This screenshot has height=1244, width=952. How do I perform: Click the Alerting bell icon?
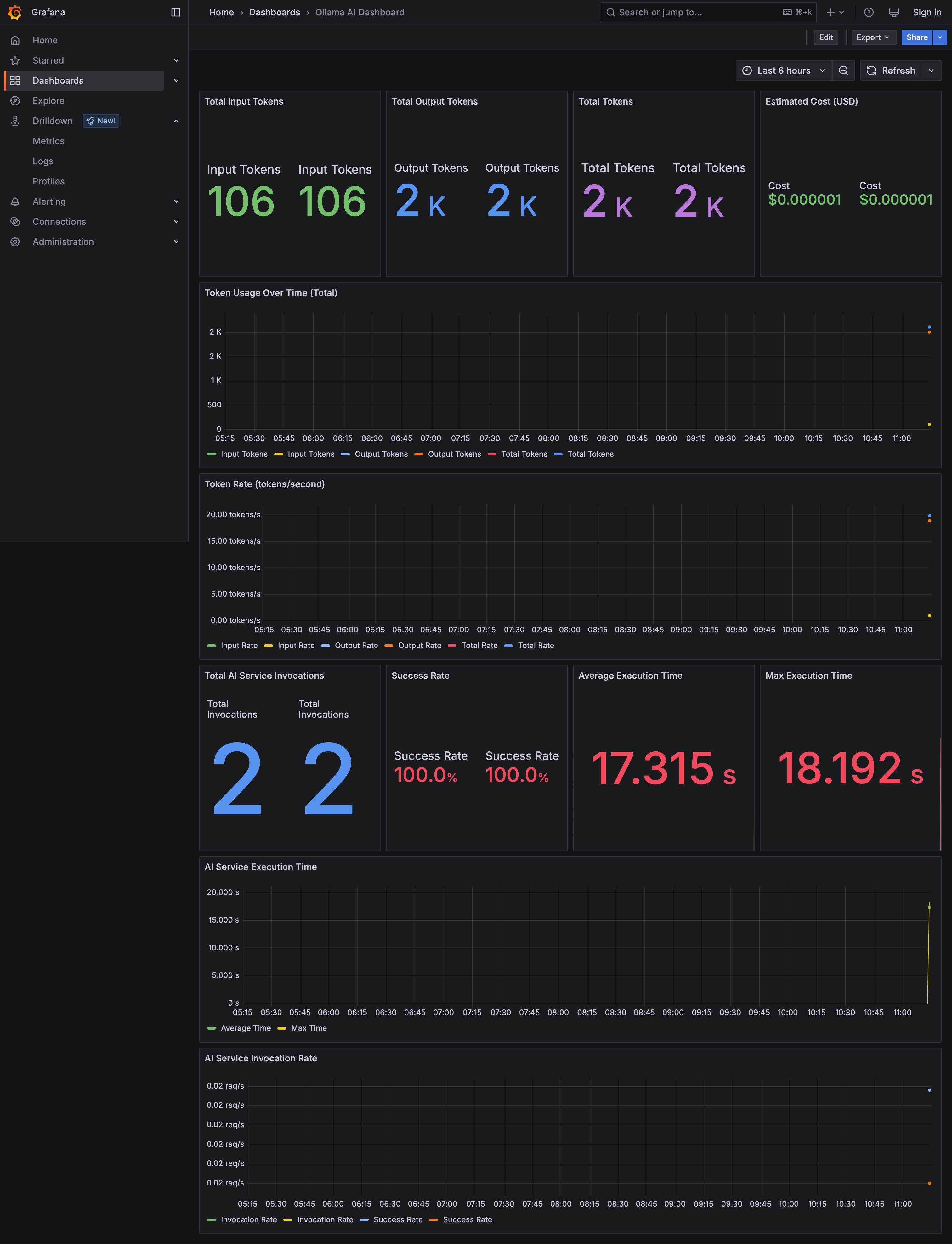pyautogui.click(x=15, y=201)
